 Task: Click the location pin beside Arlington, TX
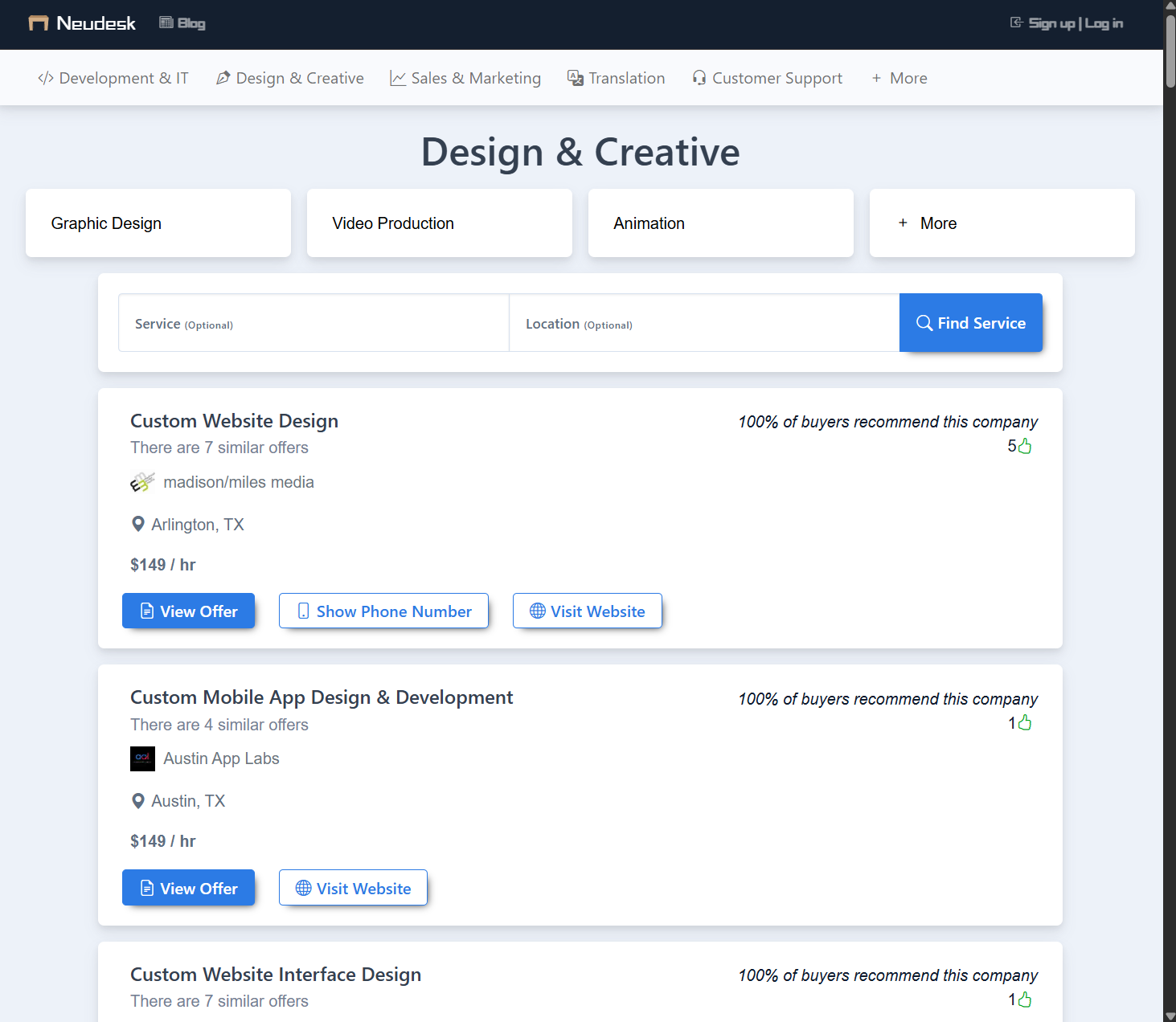tap(137, 524)
